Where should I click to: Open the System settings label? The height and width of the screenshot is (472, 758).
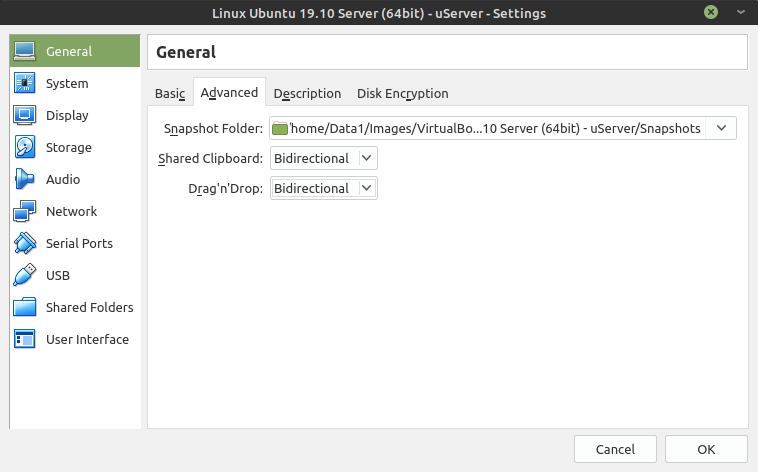point(67,83)
